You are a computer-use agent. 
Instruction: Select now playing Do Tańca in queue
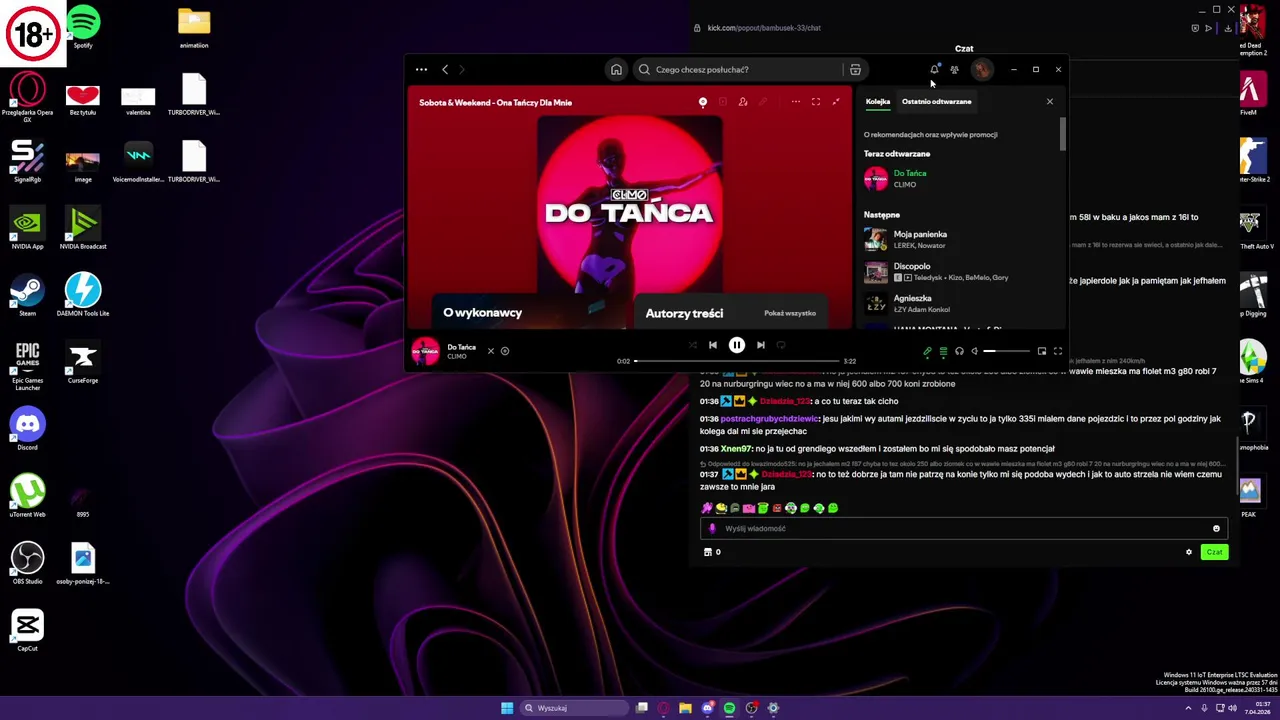(960, 178)
